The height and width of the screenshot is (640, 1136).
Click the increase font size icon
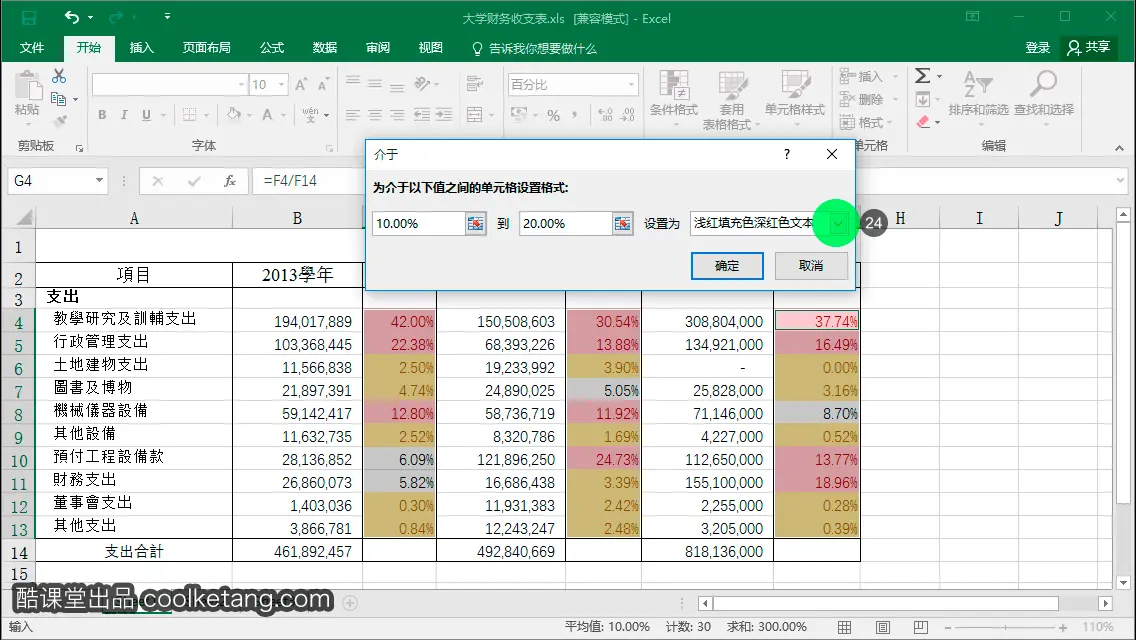(301, 85)
